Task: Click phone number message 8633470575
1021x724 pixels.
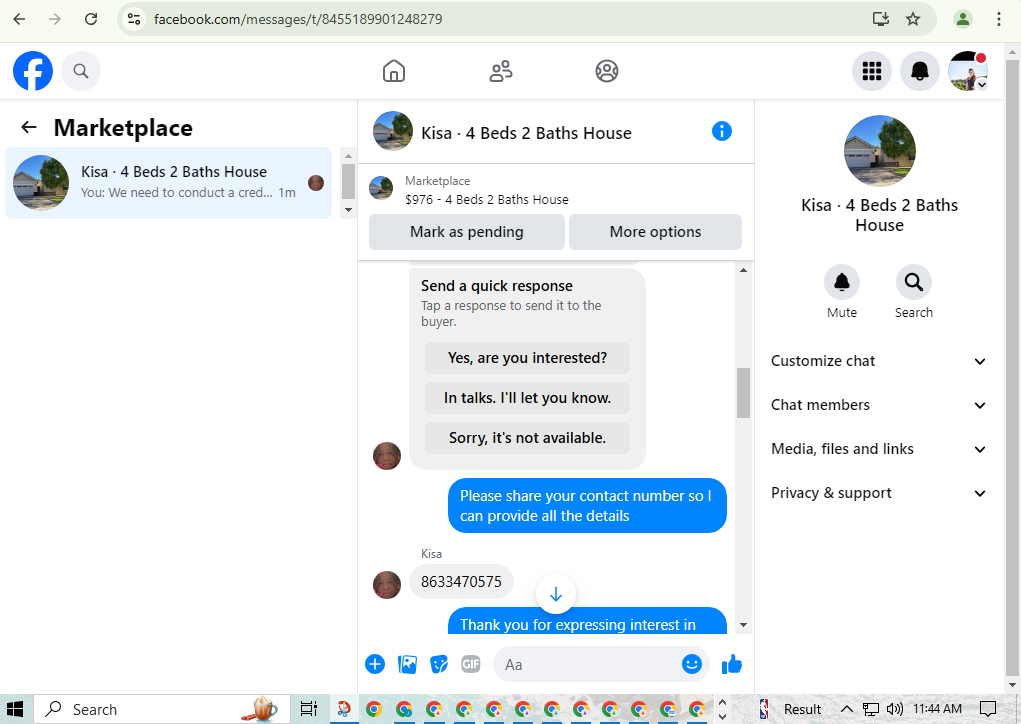Action: (x=461, y=581)
